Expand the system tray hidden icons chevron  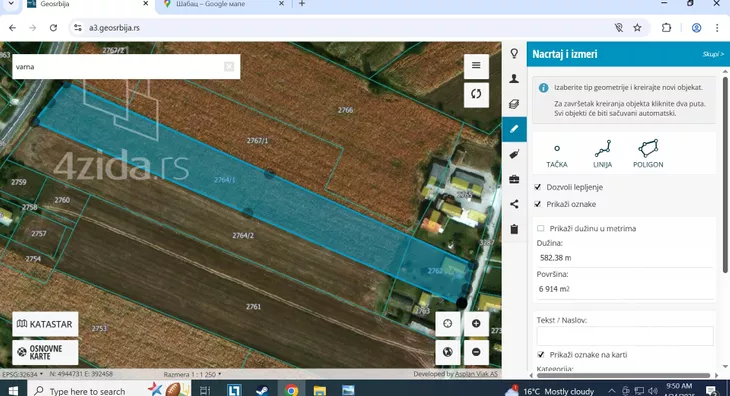612,391
